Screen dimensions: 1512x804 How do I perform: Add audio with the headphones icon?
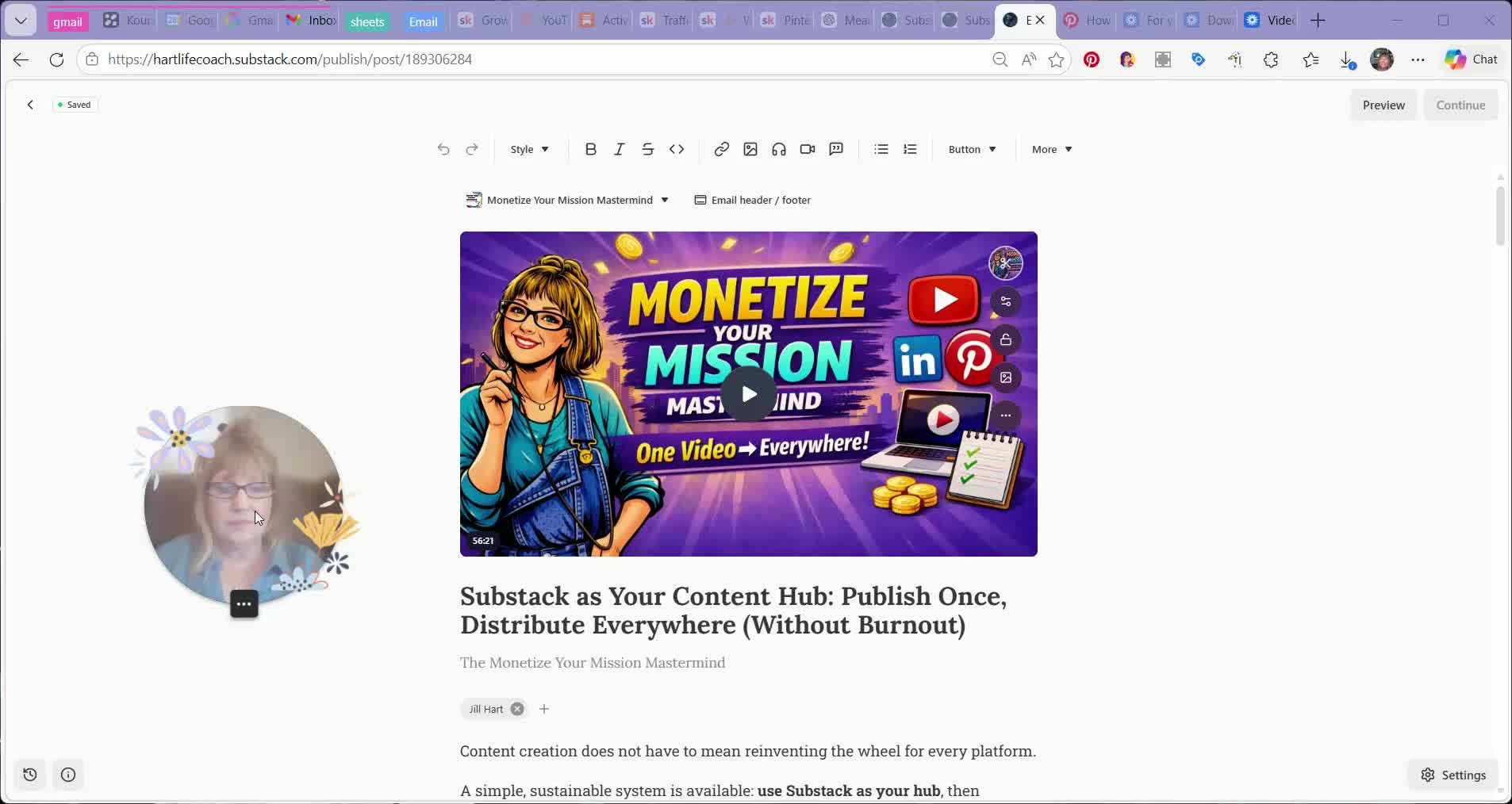[x=778, y=149]
